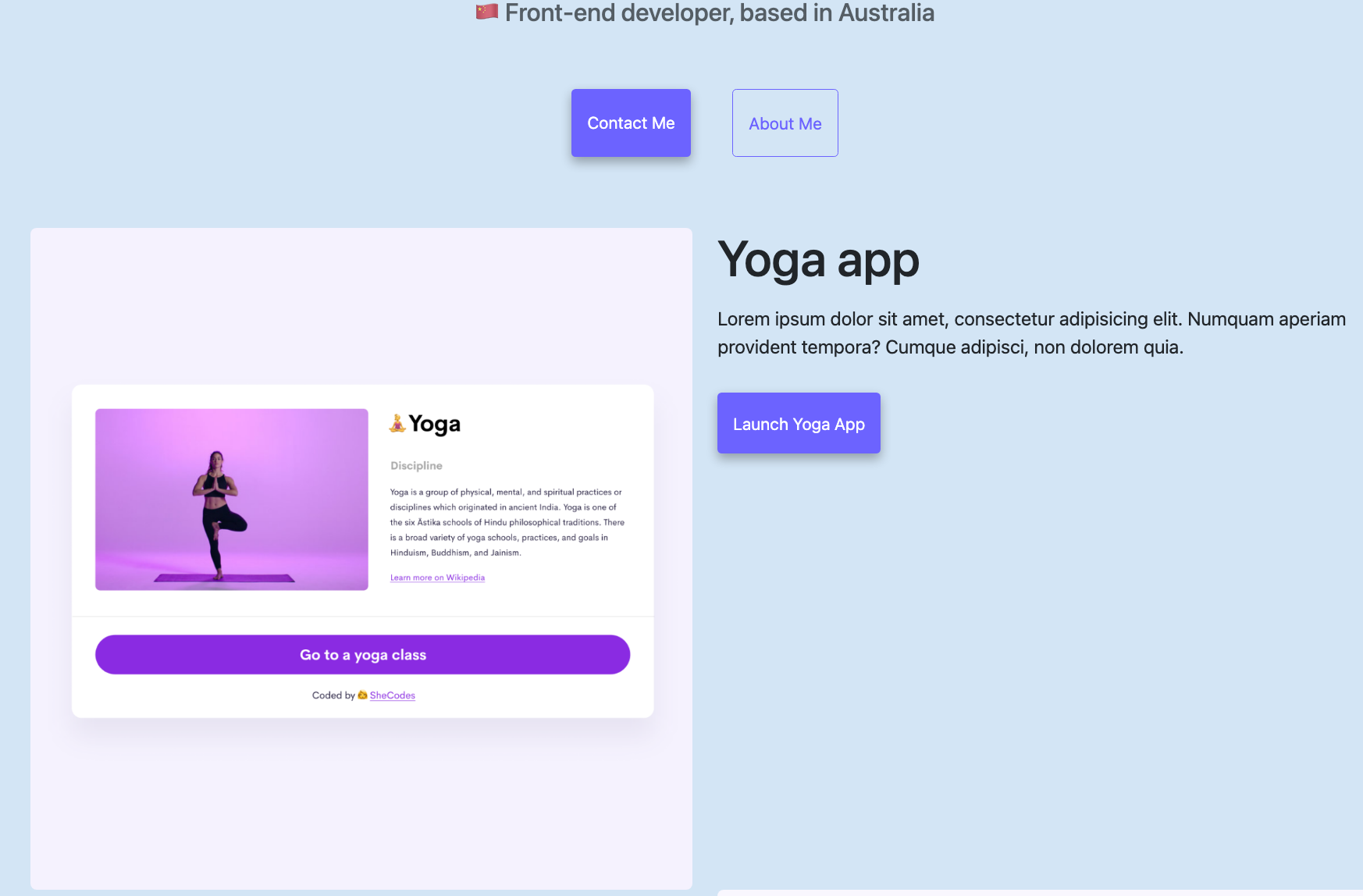Open the SheCodes link
Image resolution: width=1363 pixels, height=896 pixels.
[392, 695]
